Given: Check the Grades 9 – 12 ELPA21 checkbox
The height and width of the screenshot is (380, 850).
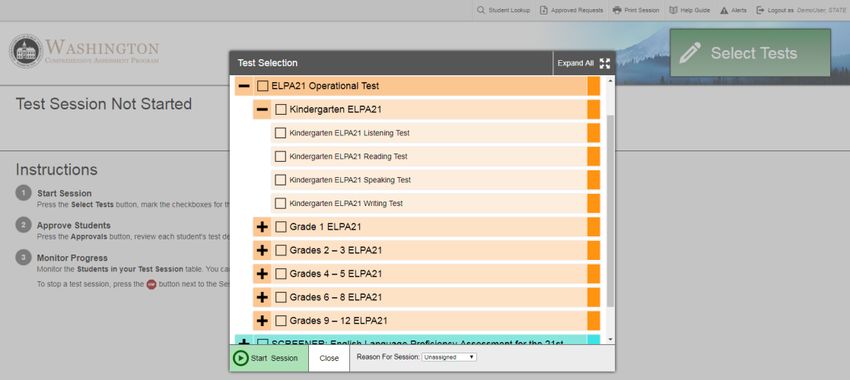Looking at the screenshot, I should tap(280, 321).
